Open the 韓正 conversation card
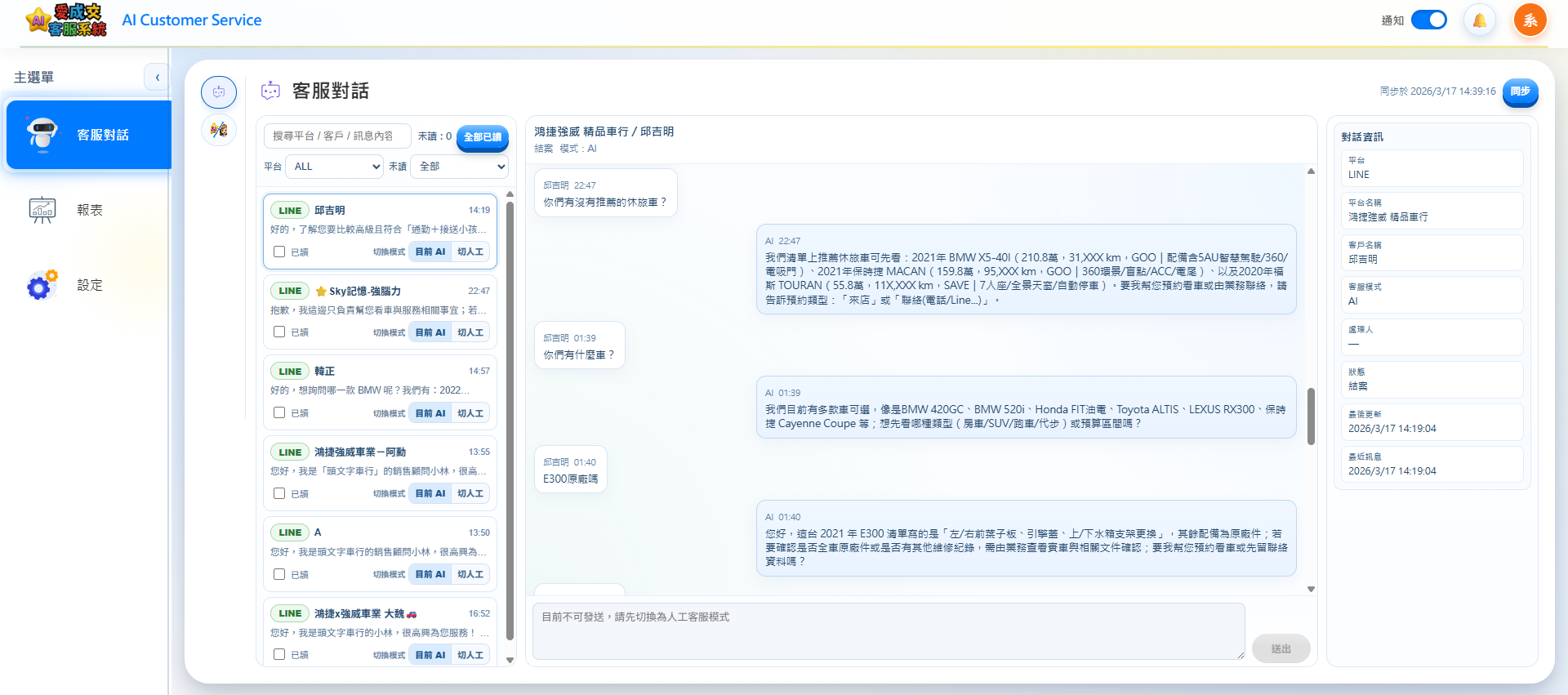Image resolution: width=1568 pixels, height=695 pixels. [380, 392]
